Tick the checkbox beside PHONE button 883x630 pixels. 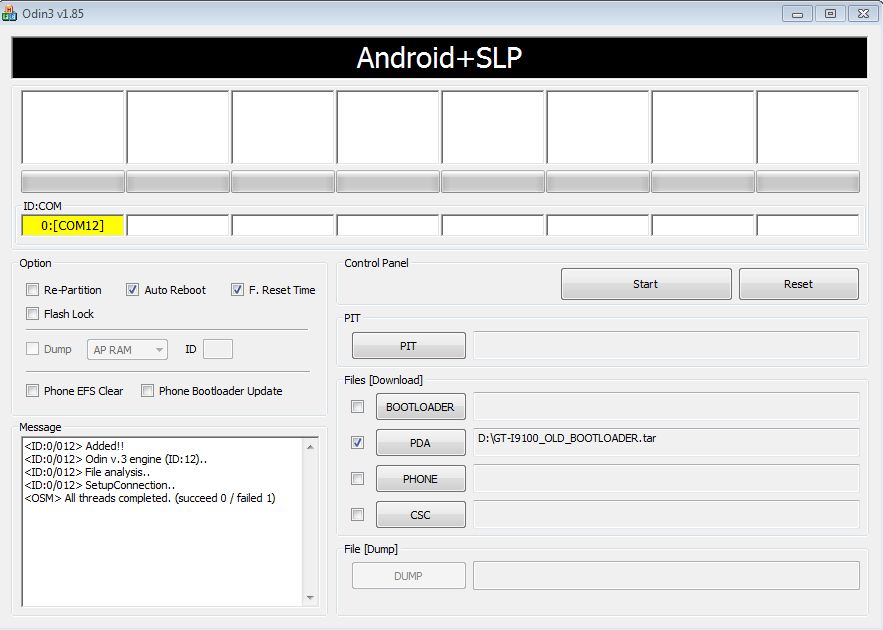click(x=358, y=479)
